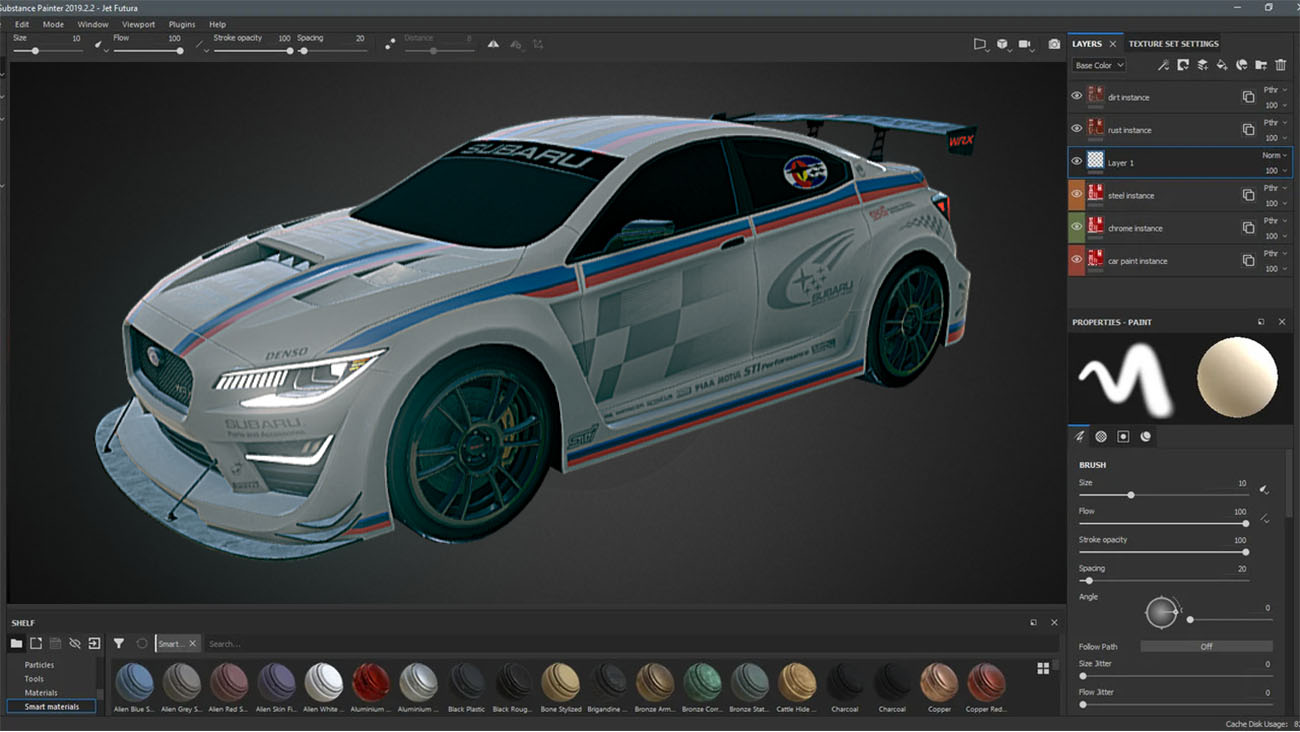The image size is (1300, 732).
Task: Toggle visibility of the steel instance layer
Action: (1077, 194)
